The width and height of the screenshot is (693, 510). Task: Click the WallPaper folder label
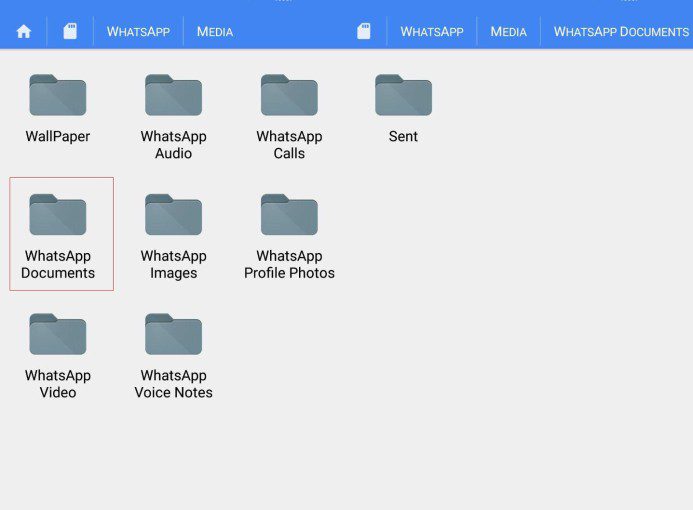[57, 136]
